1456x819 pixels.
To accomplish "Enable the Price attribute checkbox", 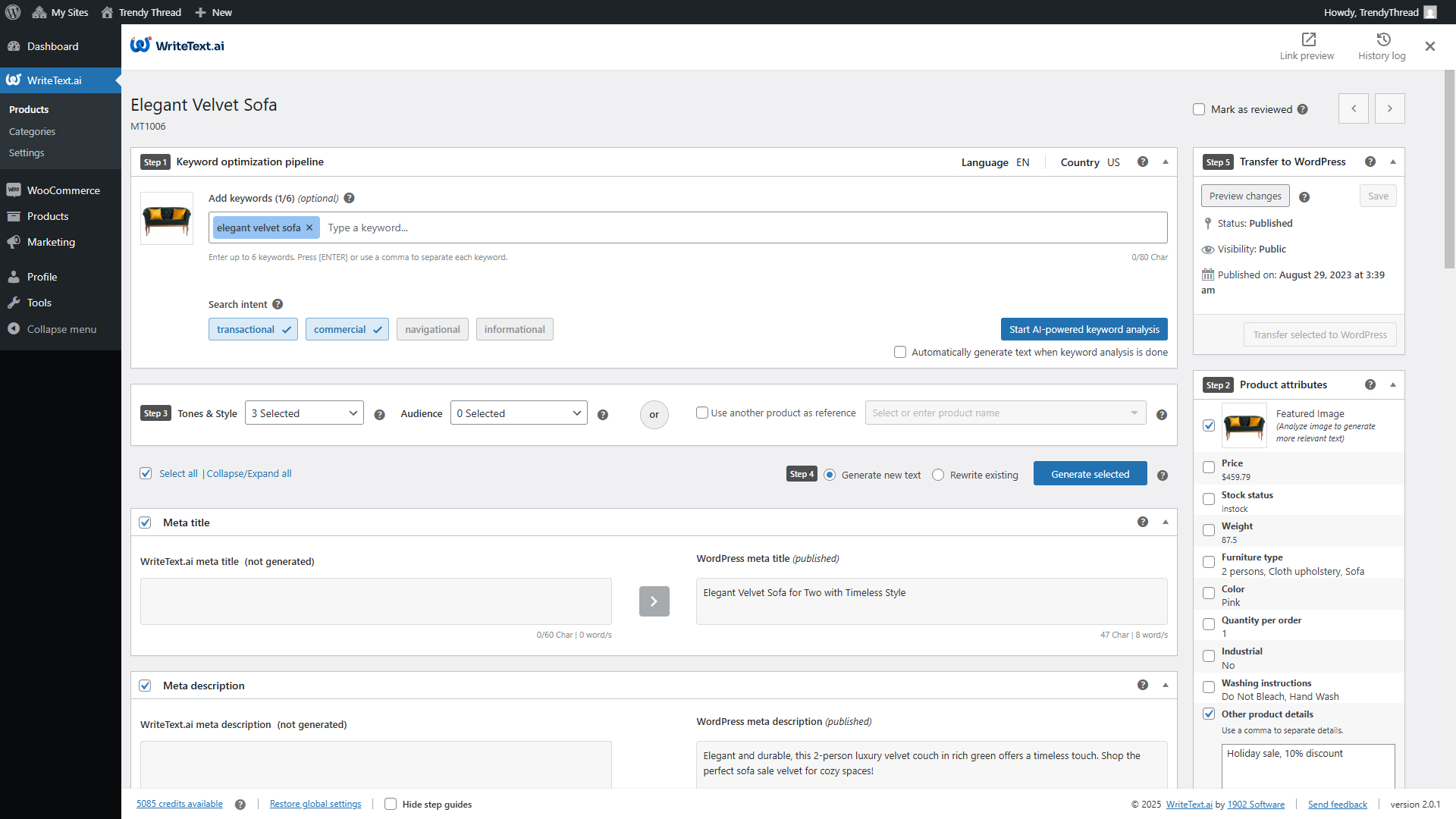I will (x=1209, y=467).
